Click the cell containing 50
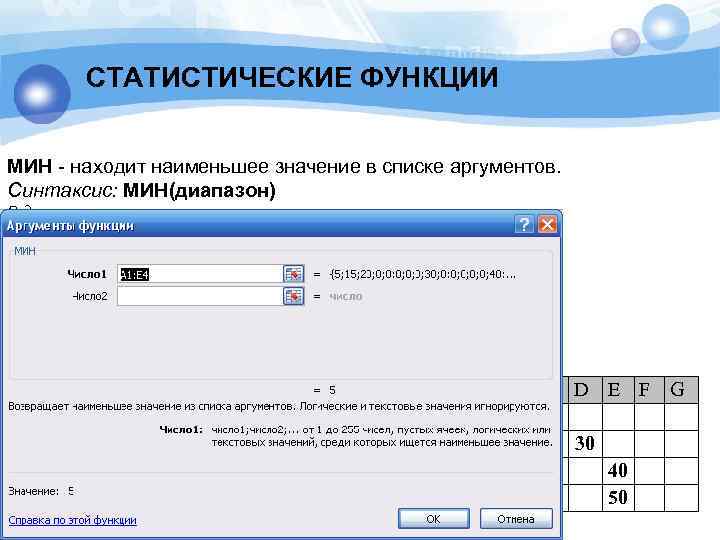Viewport: 720px width, 540px height. coord(618,497)
